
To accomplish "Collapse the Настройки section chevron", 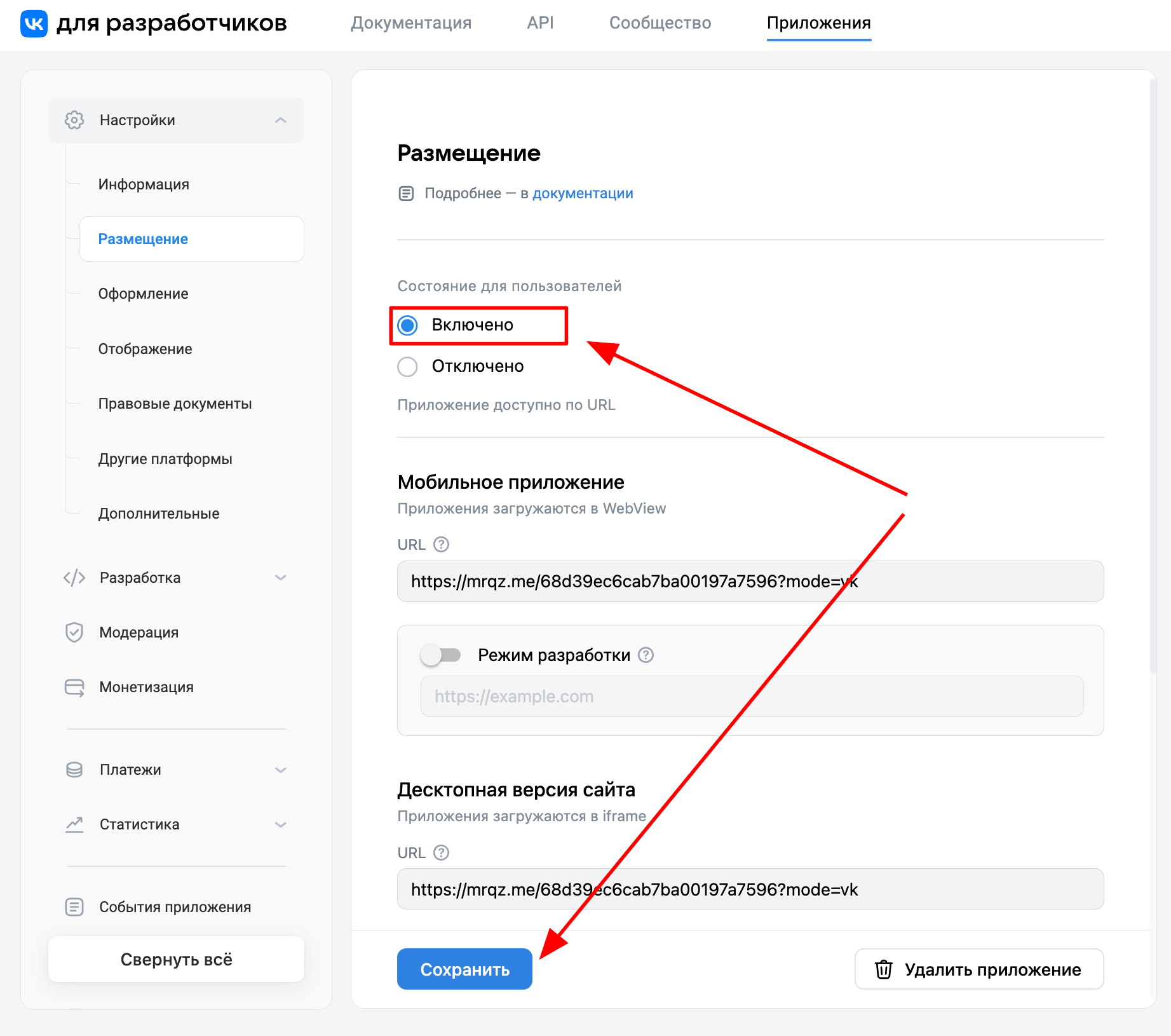I will (281, 120).
